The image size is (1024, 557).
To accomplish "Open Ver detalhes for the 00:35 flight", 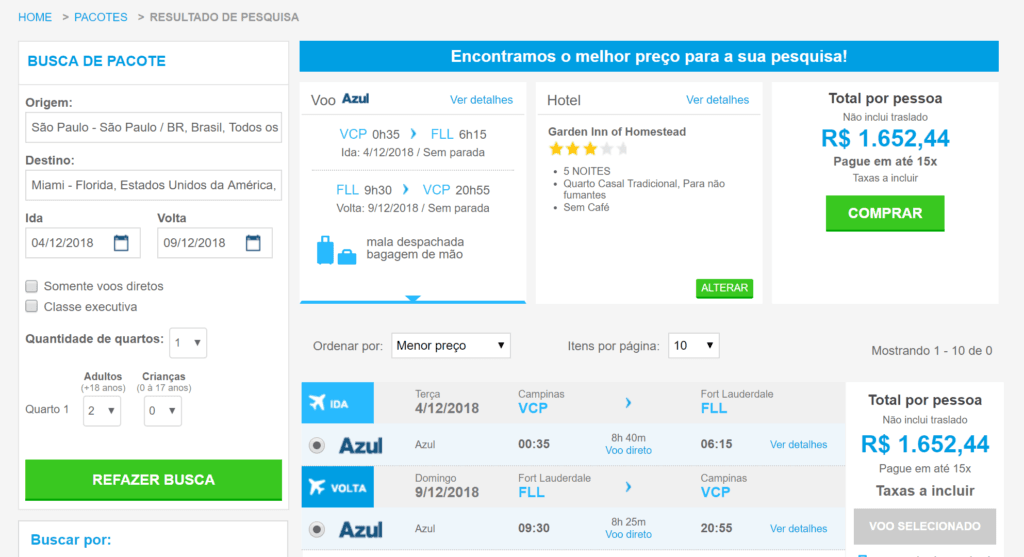I will point(798,445).
